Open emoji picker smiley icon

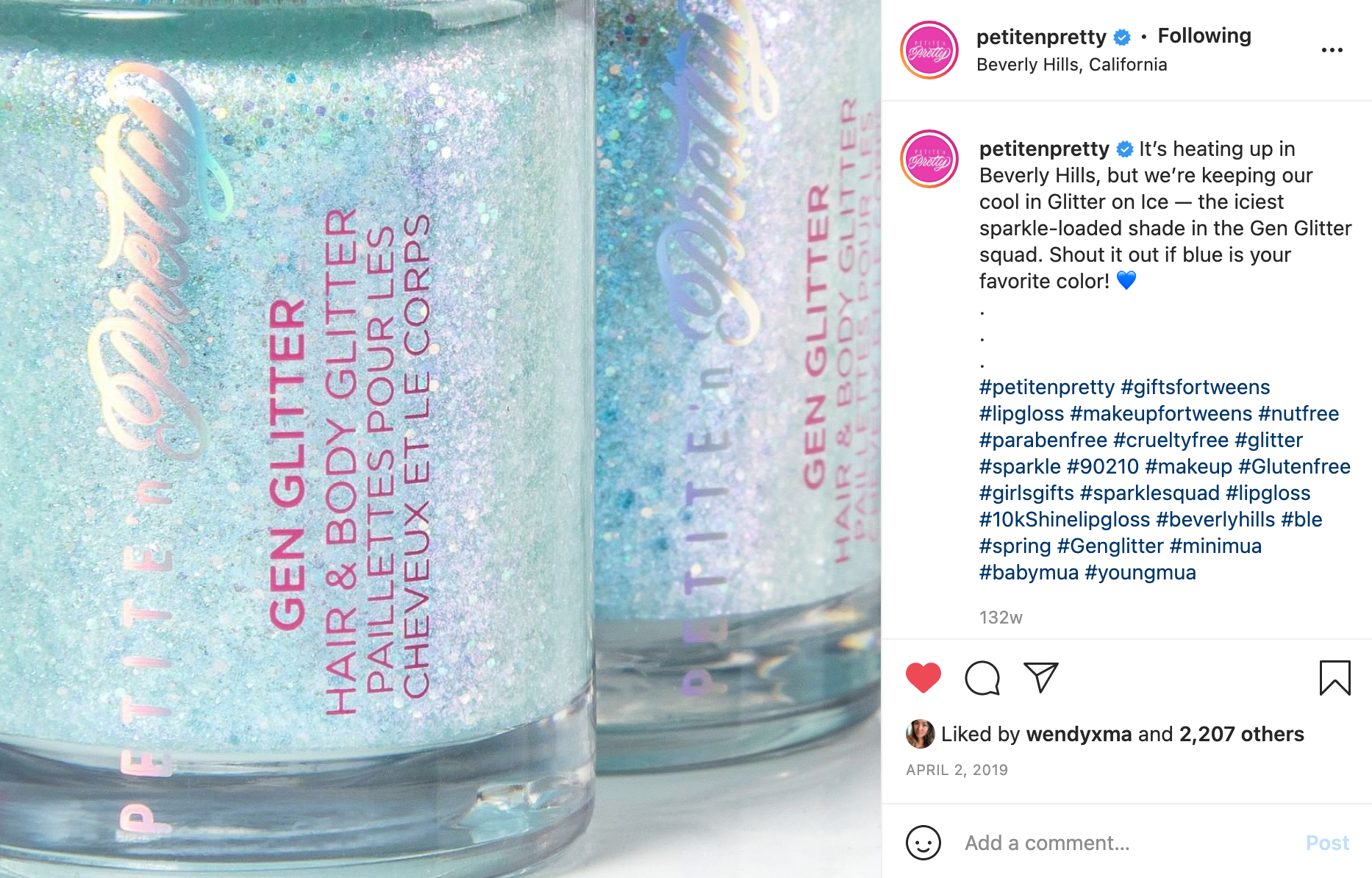tap(923, 843)
